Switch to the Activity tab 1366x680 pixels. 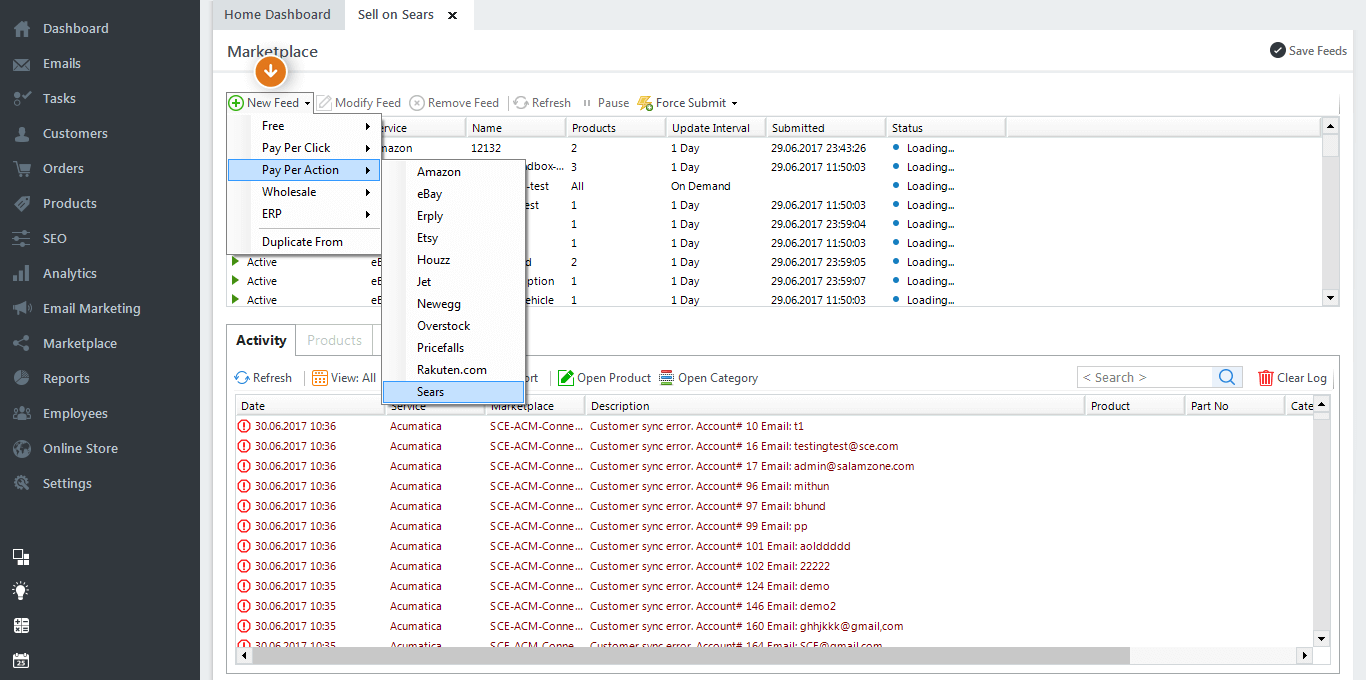pyautogui.click(x=261, y=340)
